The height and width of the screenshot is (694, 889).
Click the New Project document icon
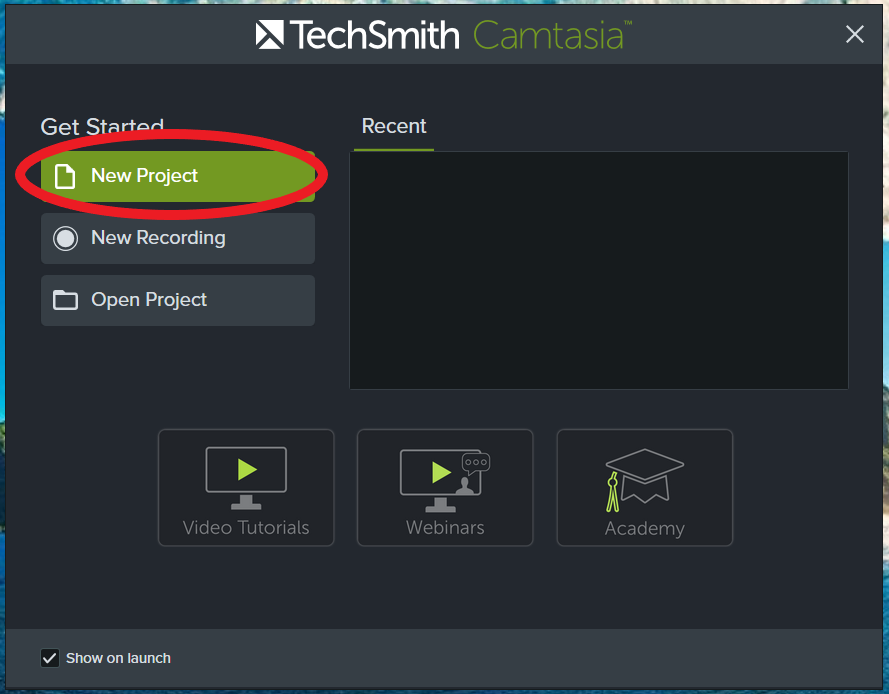(64, 175)
